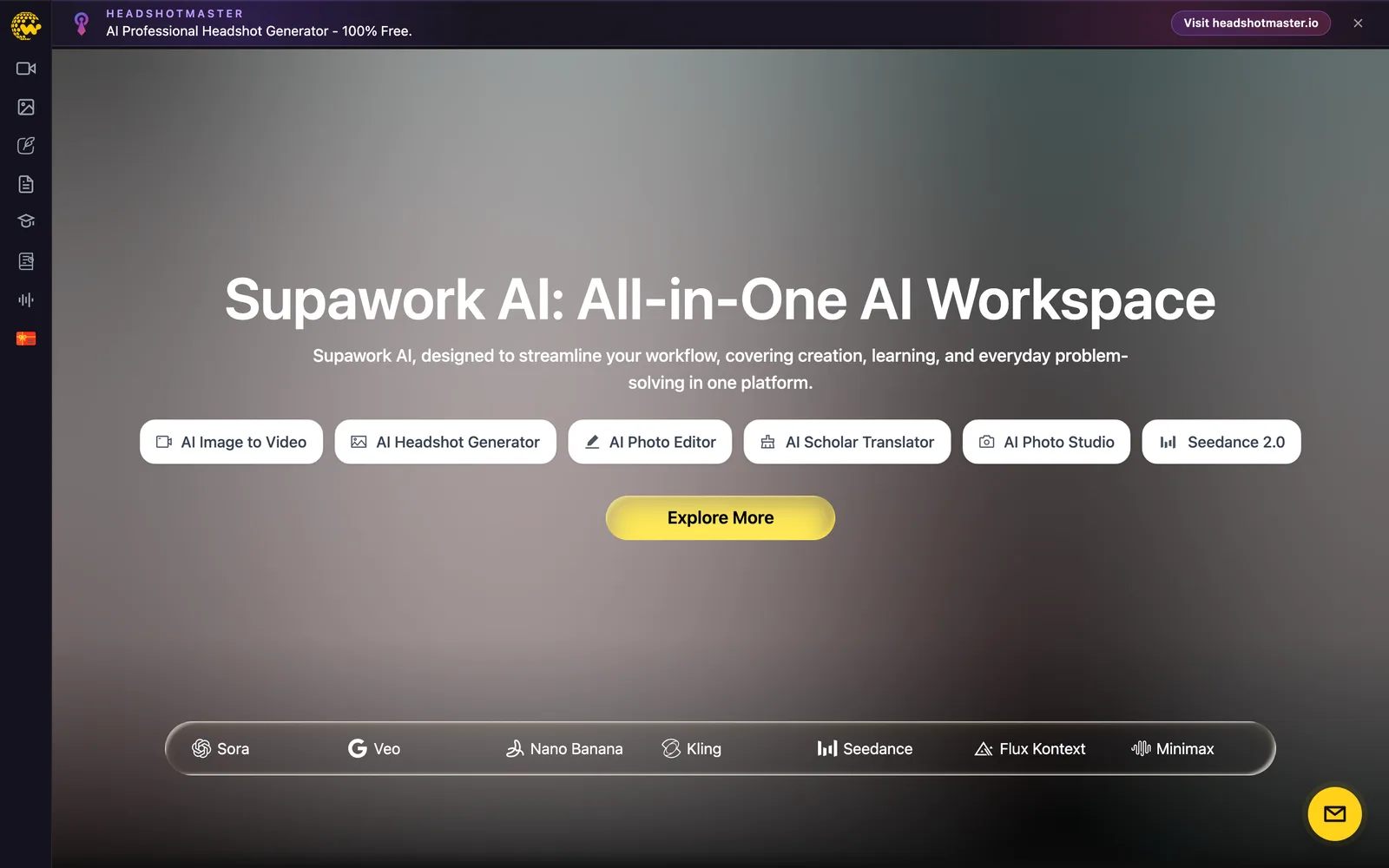1389x868 pixels.
Task: Open the graduation cap icon in the sidebar
Action: click(x=26, y=221)
